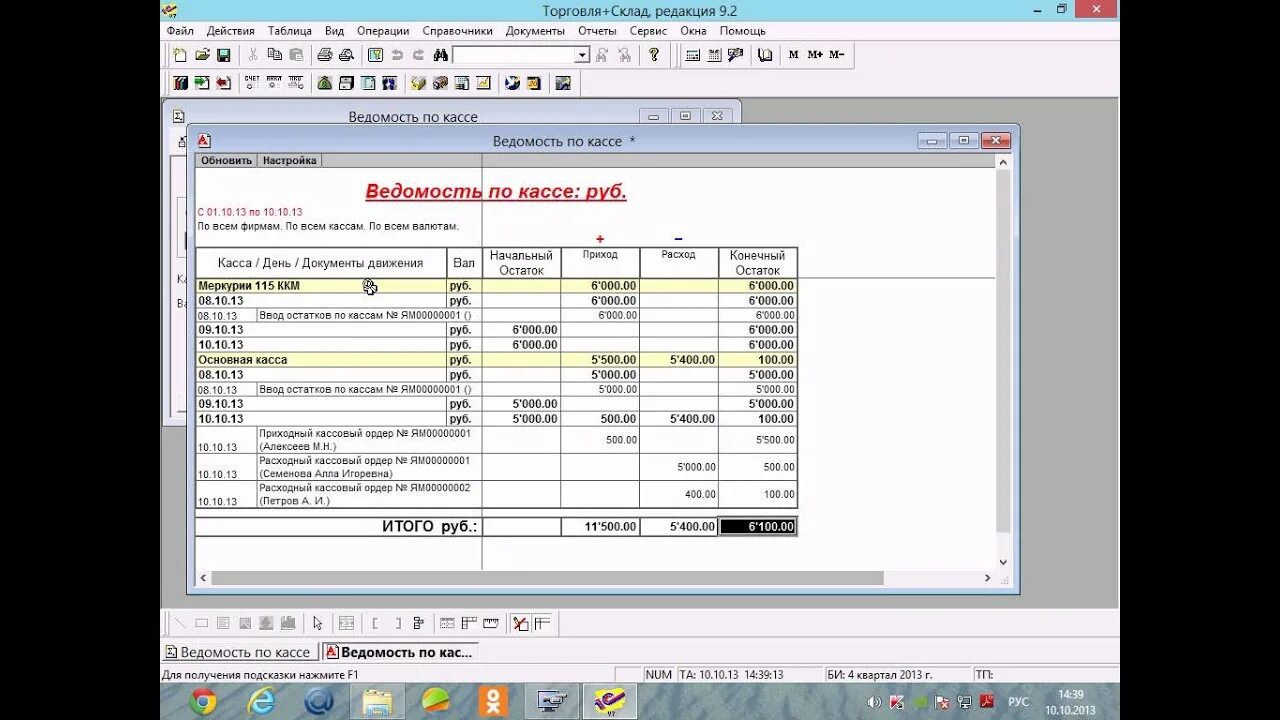Click the Настройка button in report window
This screenshot has width=1280, height=720.
point(289,160)
